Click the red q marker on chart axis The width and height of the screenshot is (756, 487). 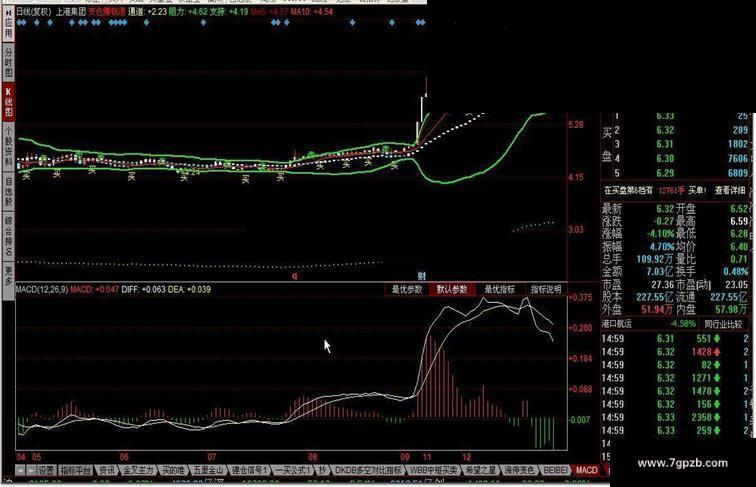[295, 276]
